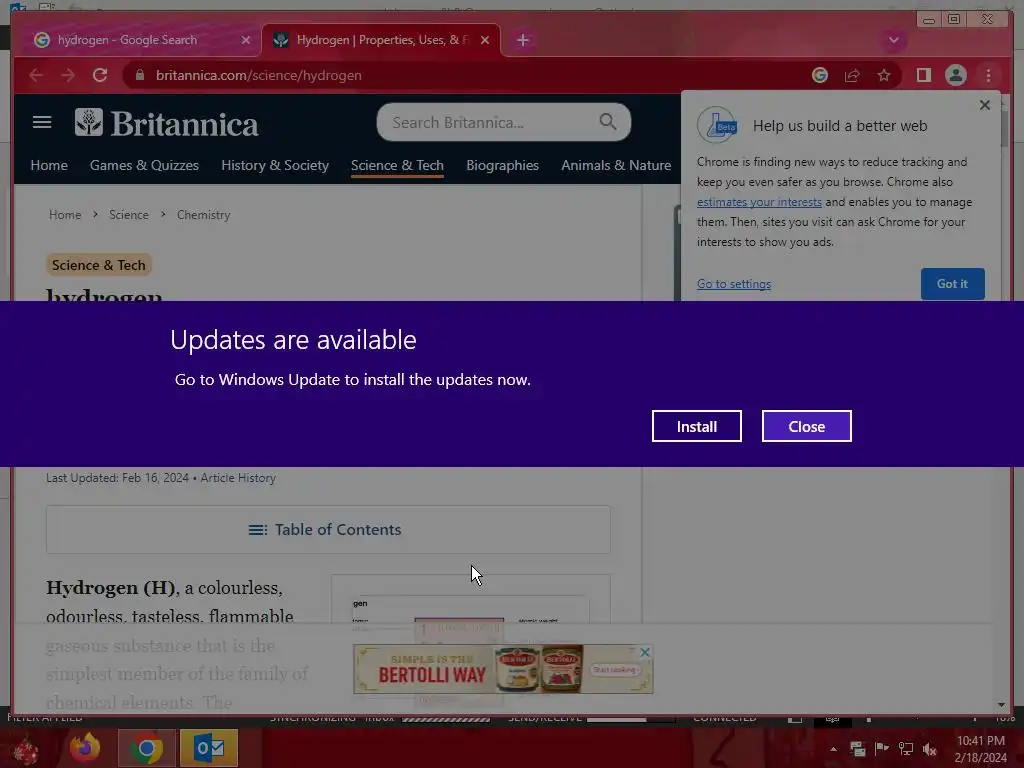Viewport: 1024px width, 768px height.
Task: Click the Britannica thistle logo
Action: coord(89,122)
